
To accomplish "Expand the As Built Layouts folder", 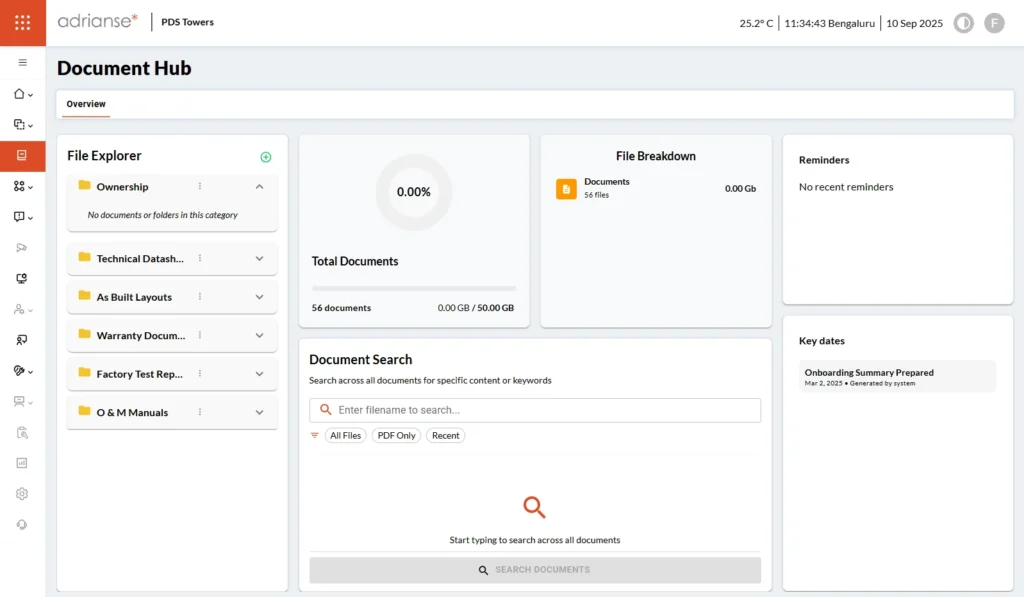I will [x=259, y=297].
